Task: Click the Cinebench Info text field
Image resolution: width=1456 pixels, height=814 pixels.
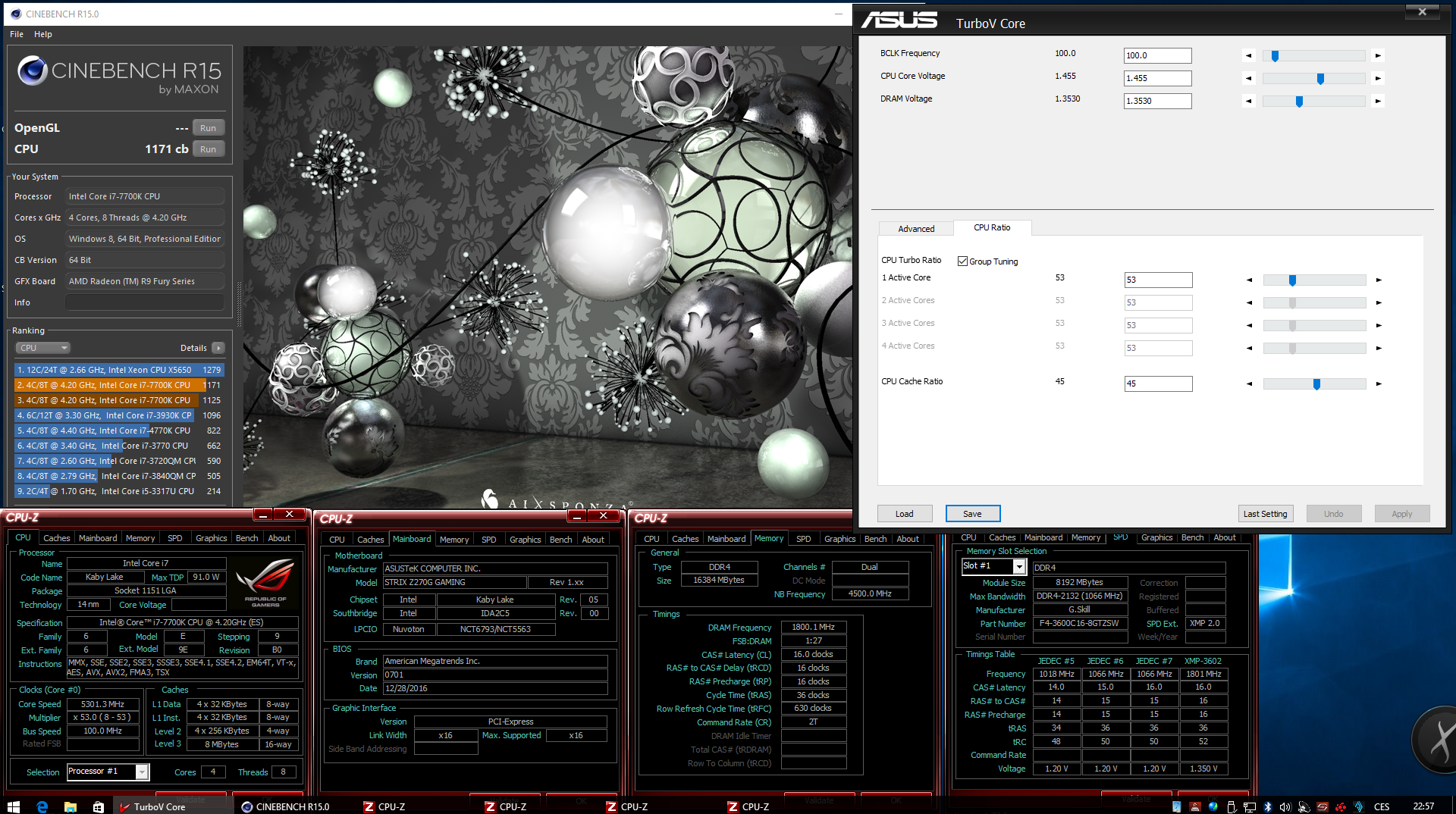Action: [144, 302]
